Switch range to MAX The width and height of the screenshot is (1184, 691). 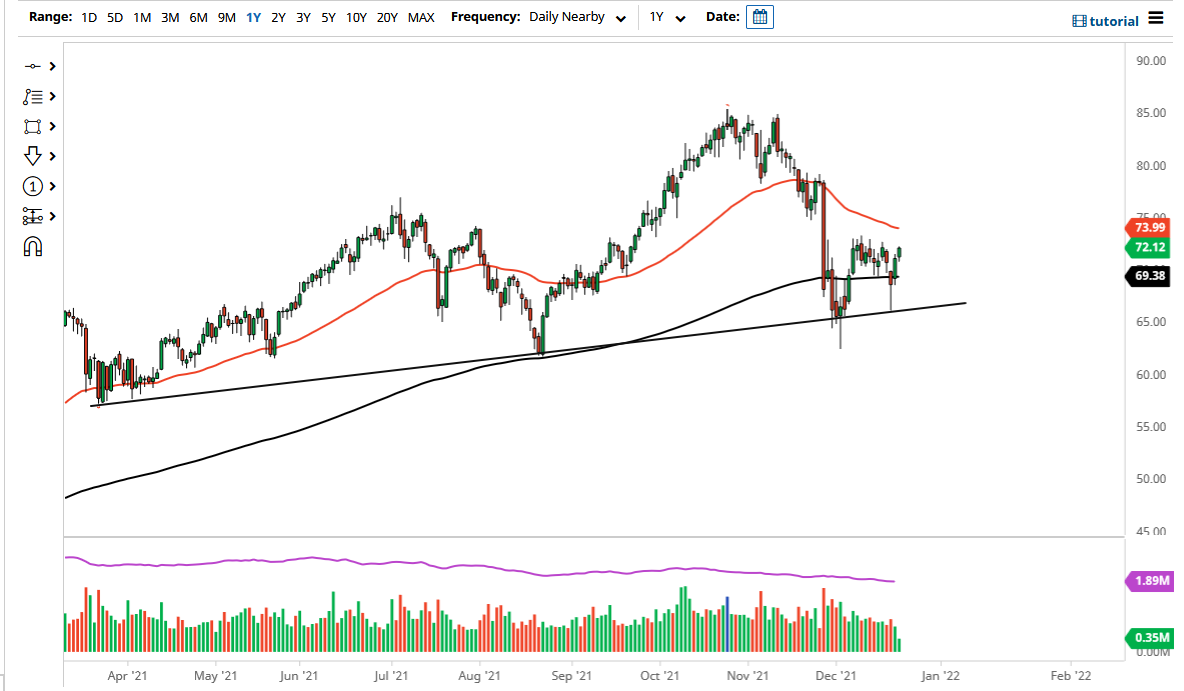point(421,17)
